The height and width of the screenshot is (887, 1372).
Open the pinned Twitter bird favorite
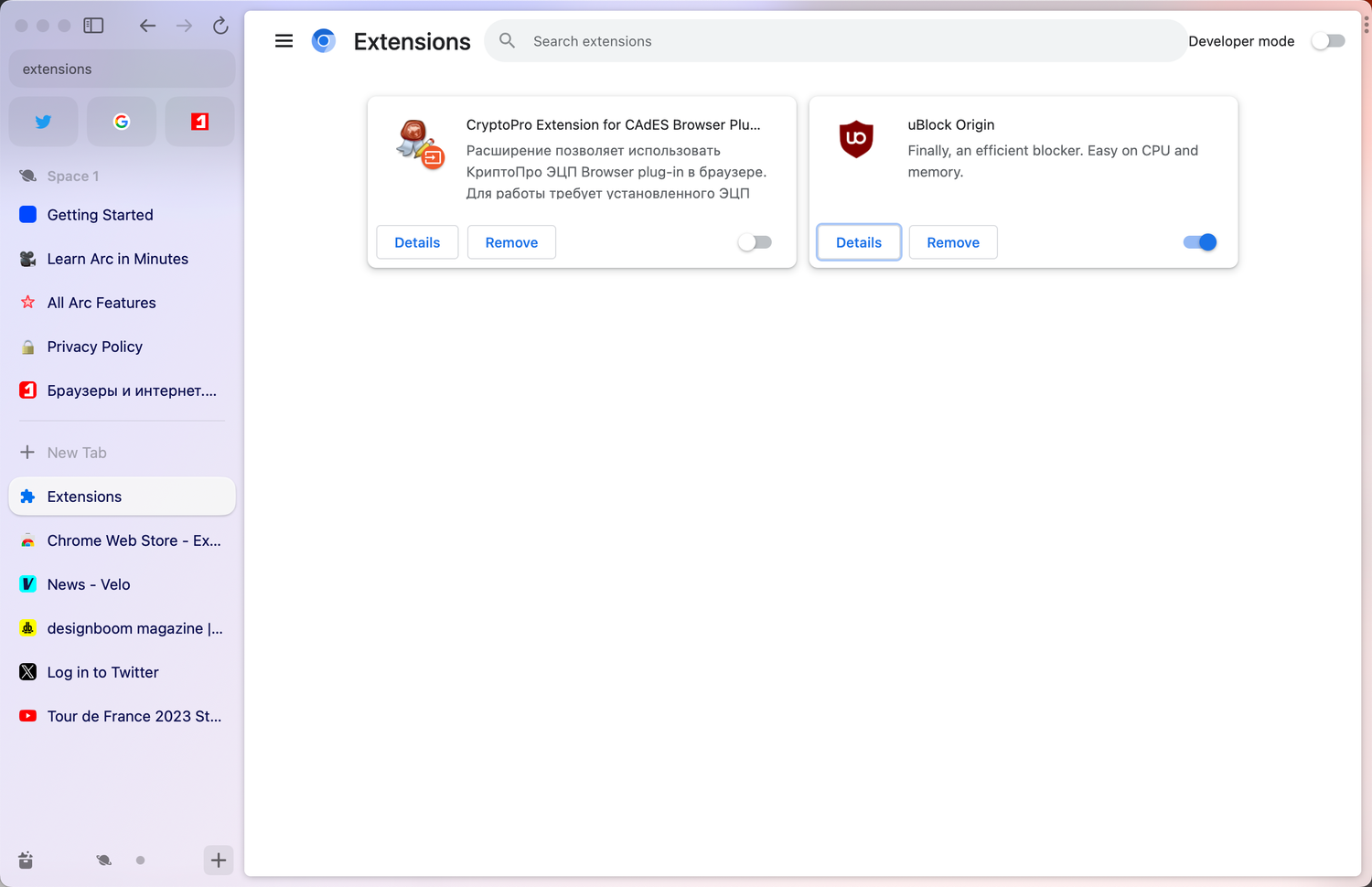pyautogui.click(x=43, y=122)
